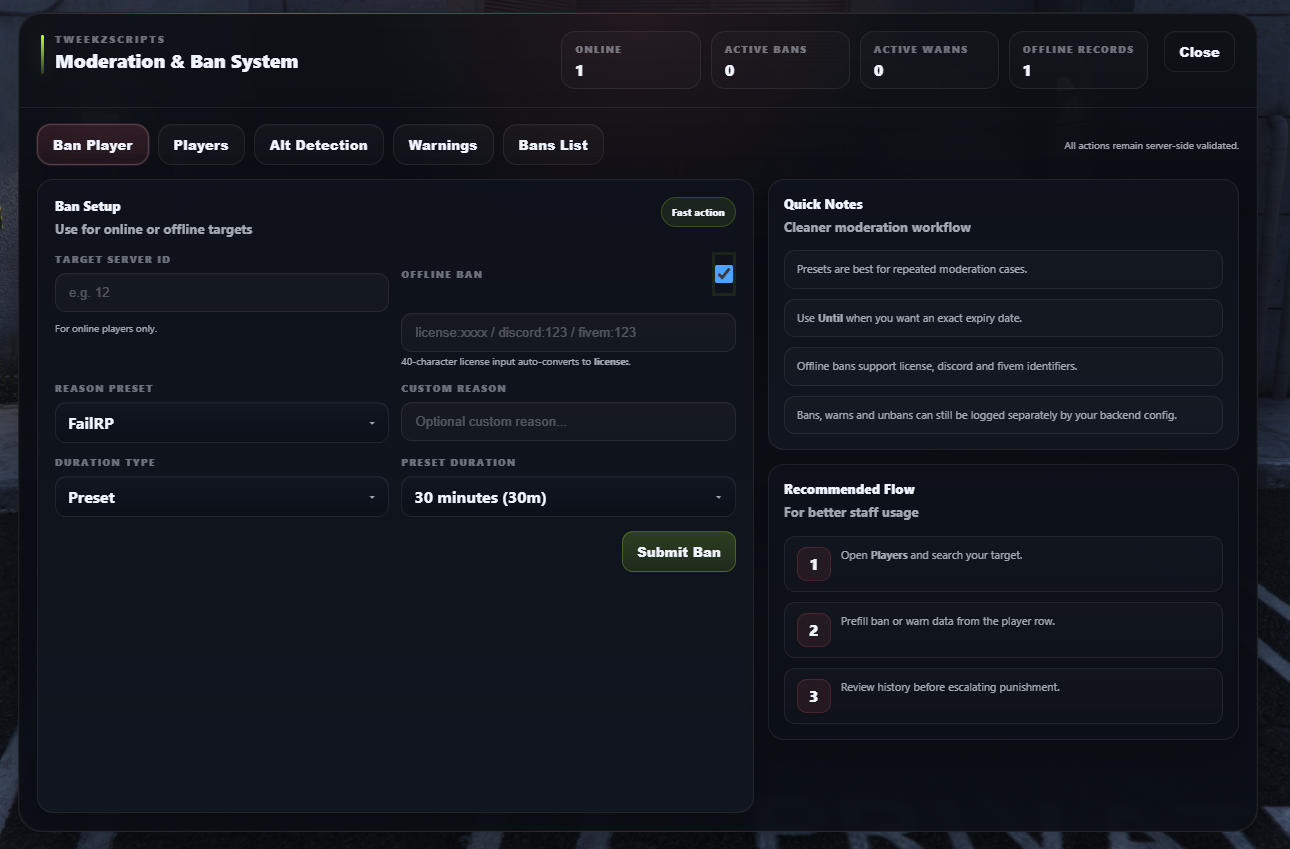Click step number 3 badge in Recommended Flow
Screen dimensions: 1290x849
point(814,696)
